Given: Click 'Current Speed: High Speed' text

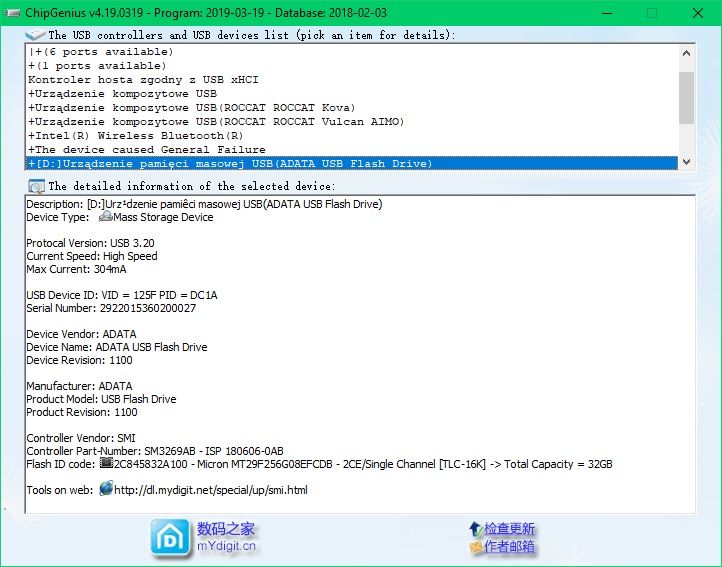Looking at the screenshot, I should (92, 256).
